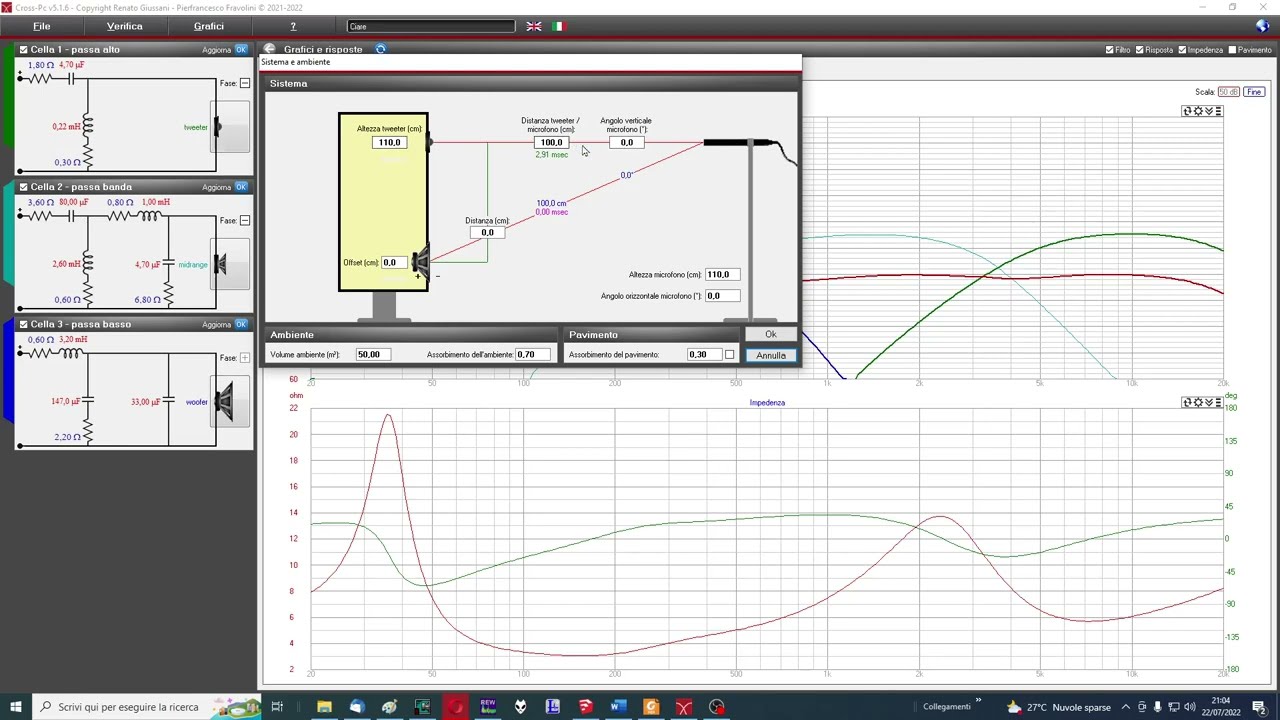Show hidden system tray icons
The height and width of the screenshot is (720, 1280).
tap(1126, 707)
